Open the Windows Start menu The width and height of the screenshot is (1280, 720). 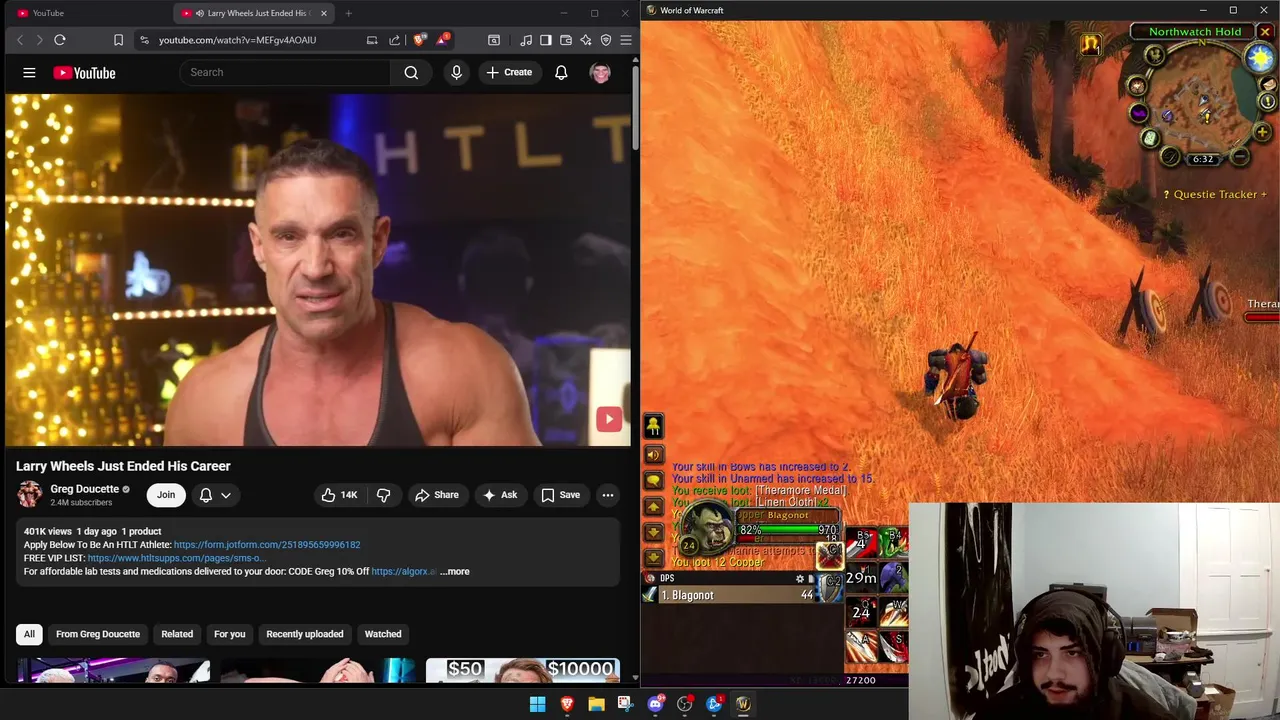(x=537, y=704)
